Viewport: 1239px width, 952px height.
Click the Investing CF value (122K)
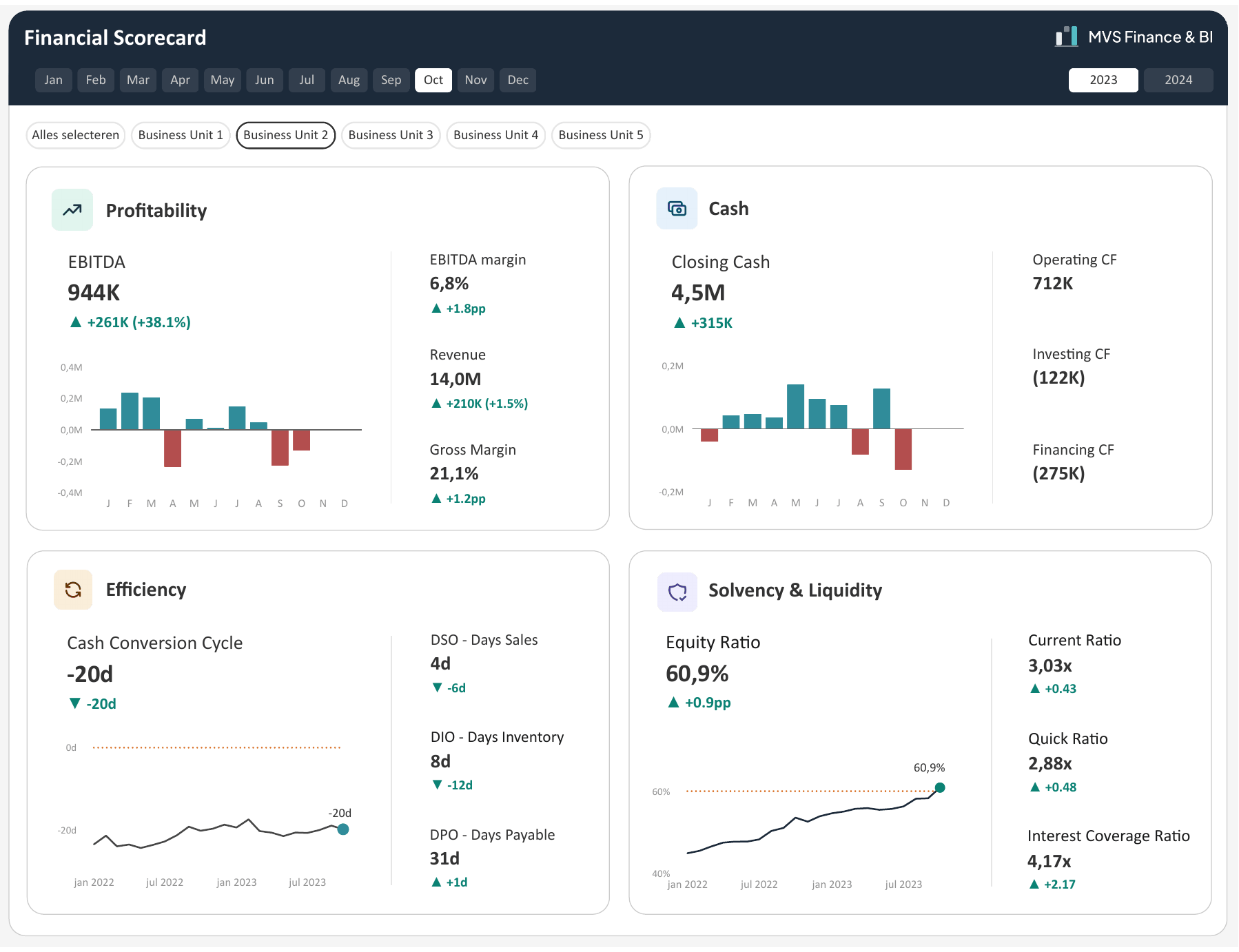pos(1058,378)
